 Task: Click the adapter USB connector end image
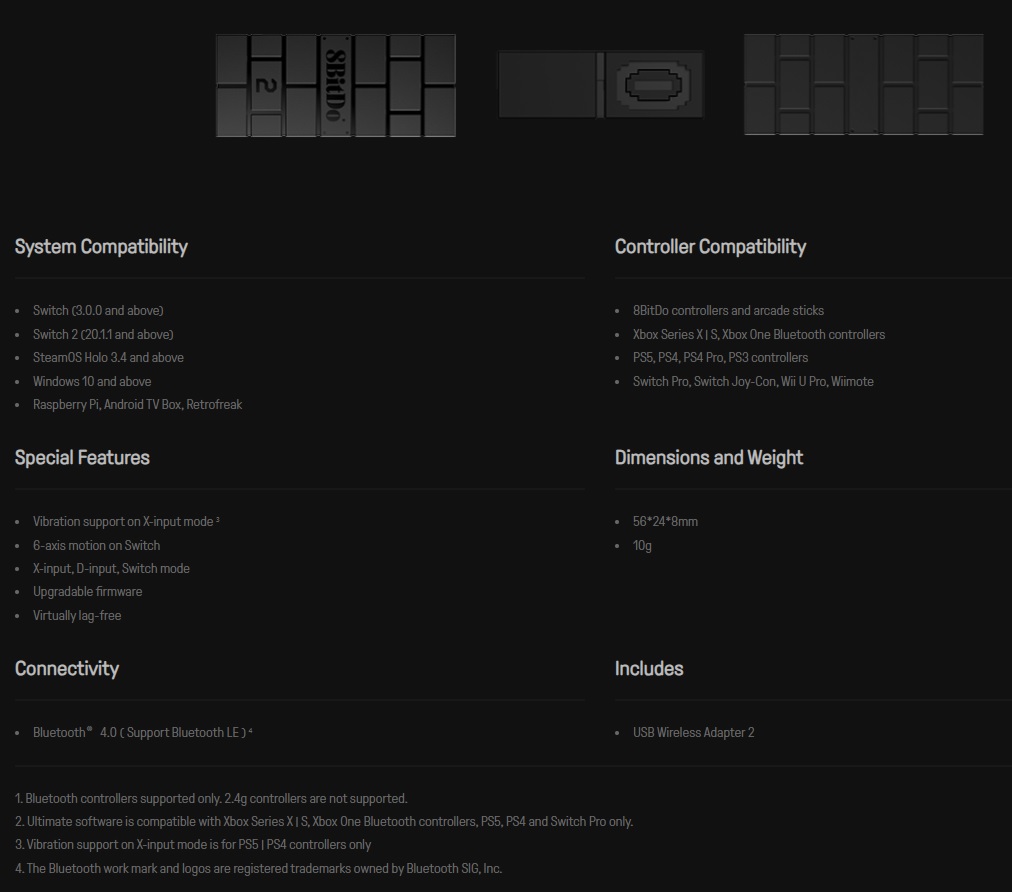600,85
